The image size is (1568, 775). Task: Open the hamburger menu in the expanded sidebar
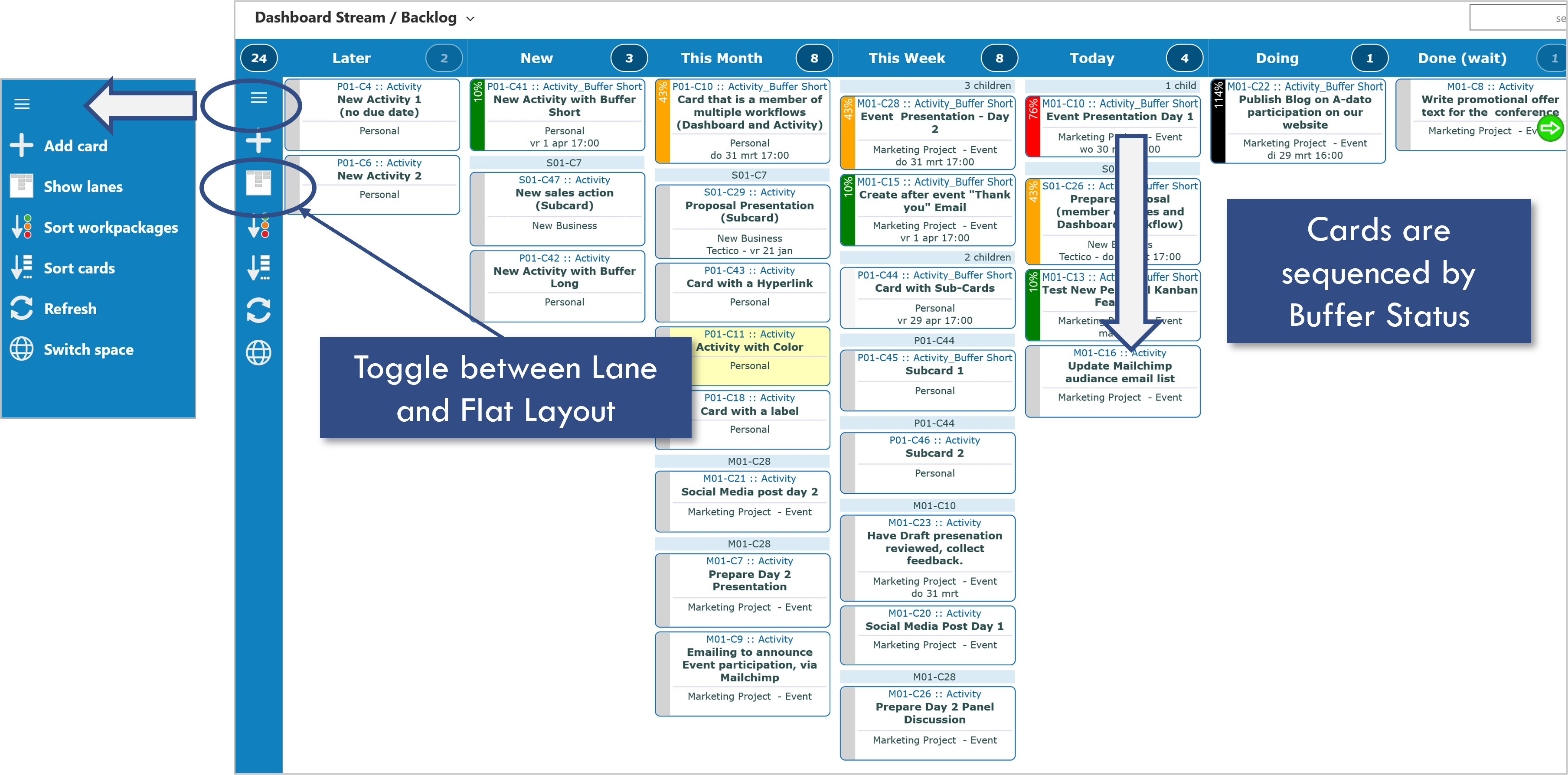click(x=22, y=104)
